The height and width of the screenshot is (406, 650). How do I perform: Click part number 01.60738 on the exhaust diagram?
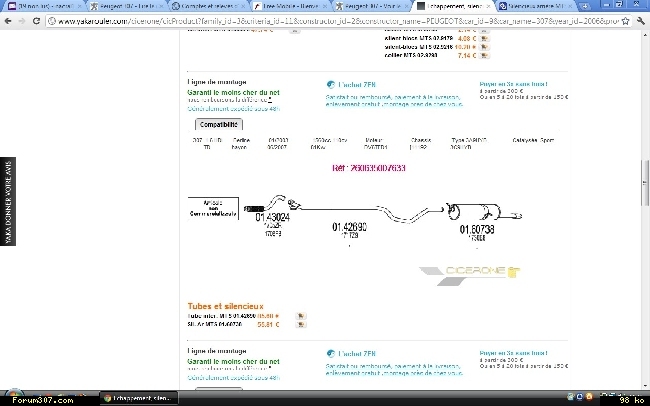coord(477,229)
